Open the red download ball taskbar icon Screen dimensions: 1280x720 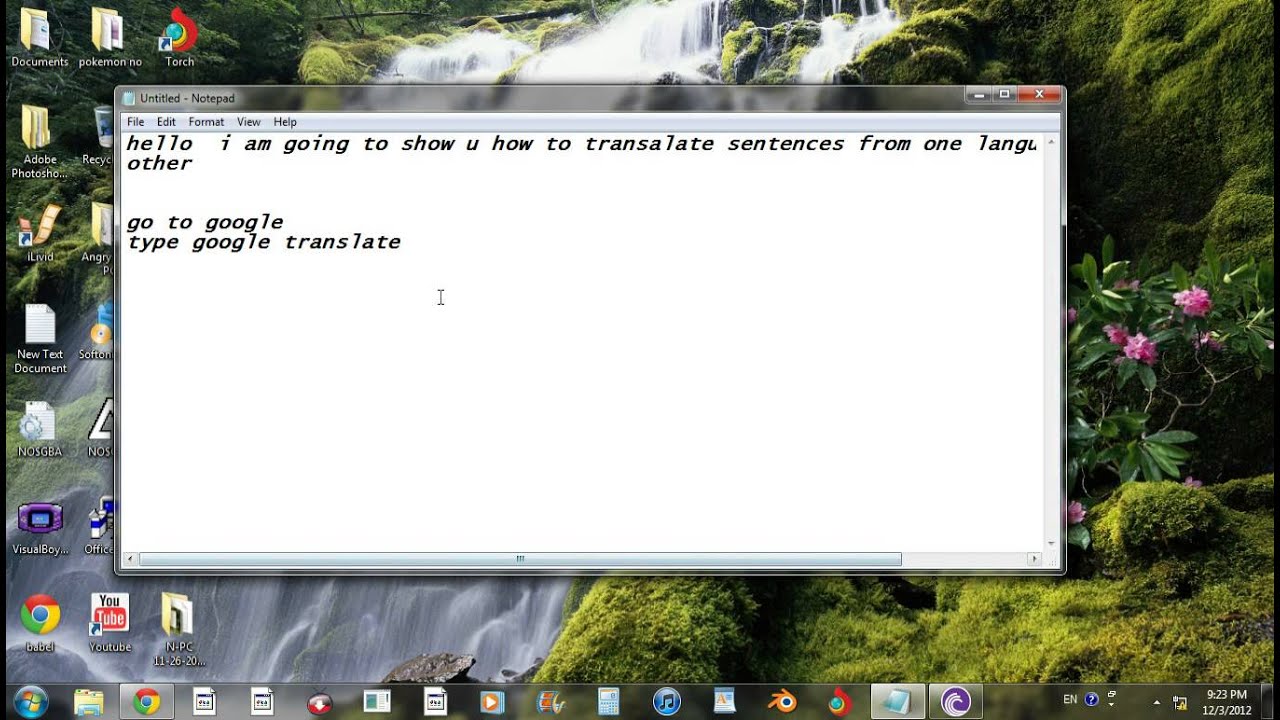coord(319,702)
